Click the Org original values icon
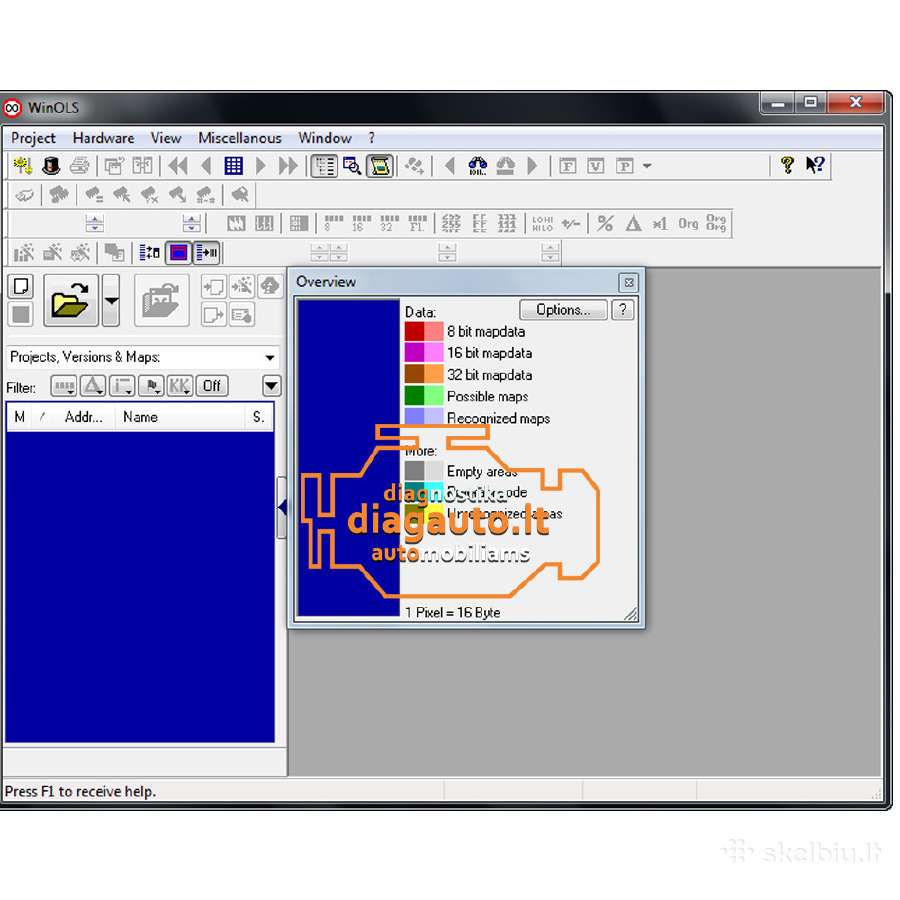This screenshot has height=900, width=900. tap(688, 223)
